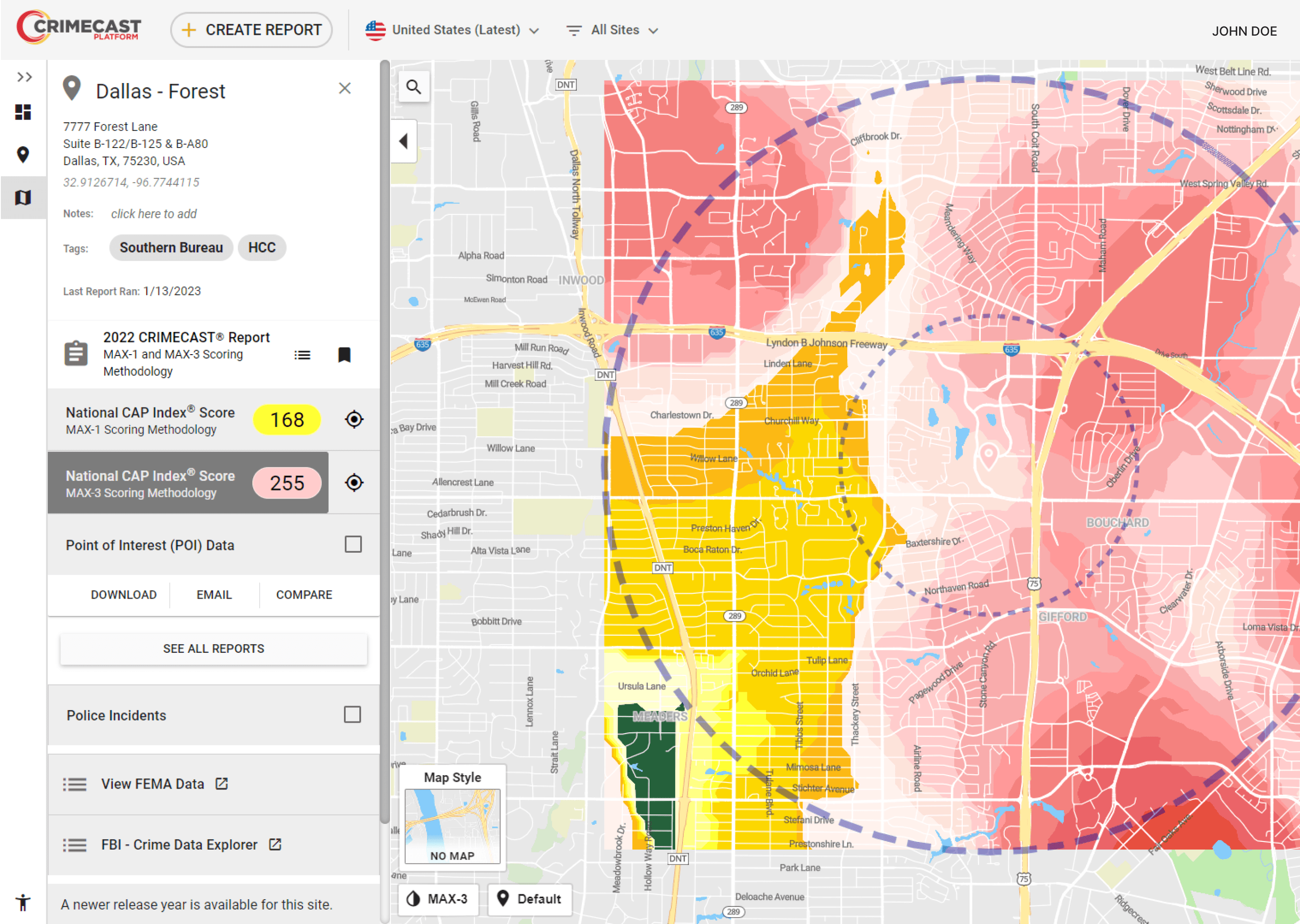Locate the MAX-1 score on map target icon
Screen dimensions: 1300x924
pyautogui.click(x=354, y=419)
